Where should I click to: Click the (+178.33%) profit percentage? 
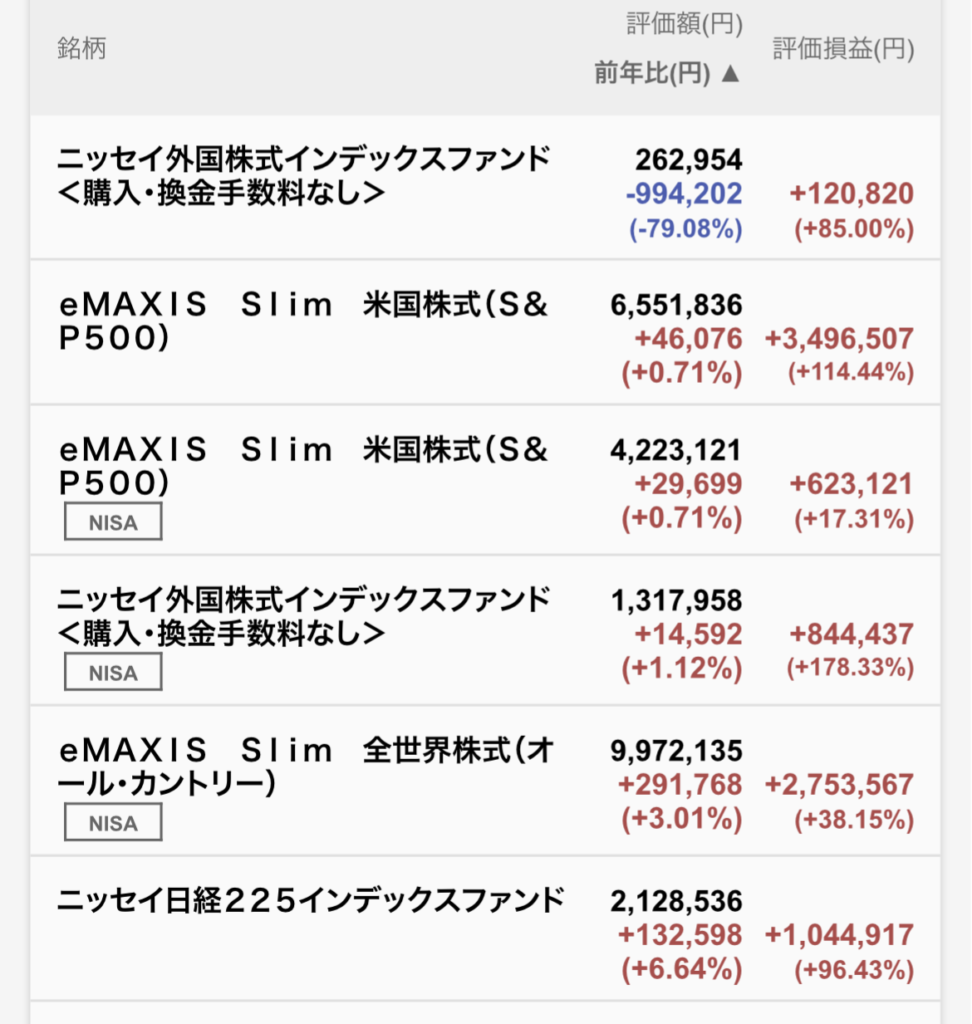pos(850,667)
